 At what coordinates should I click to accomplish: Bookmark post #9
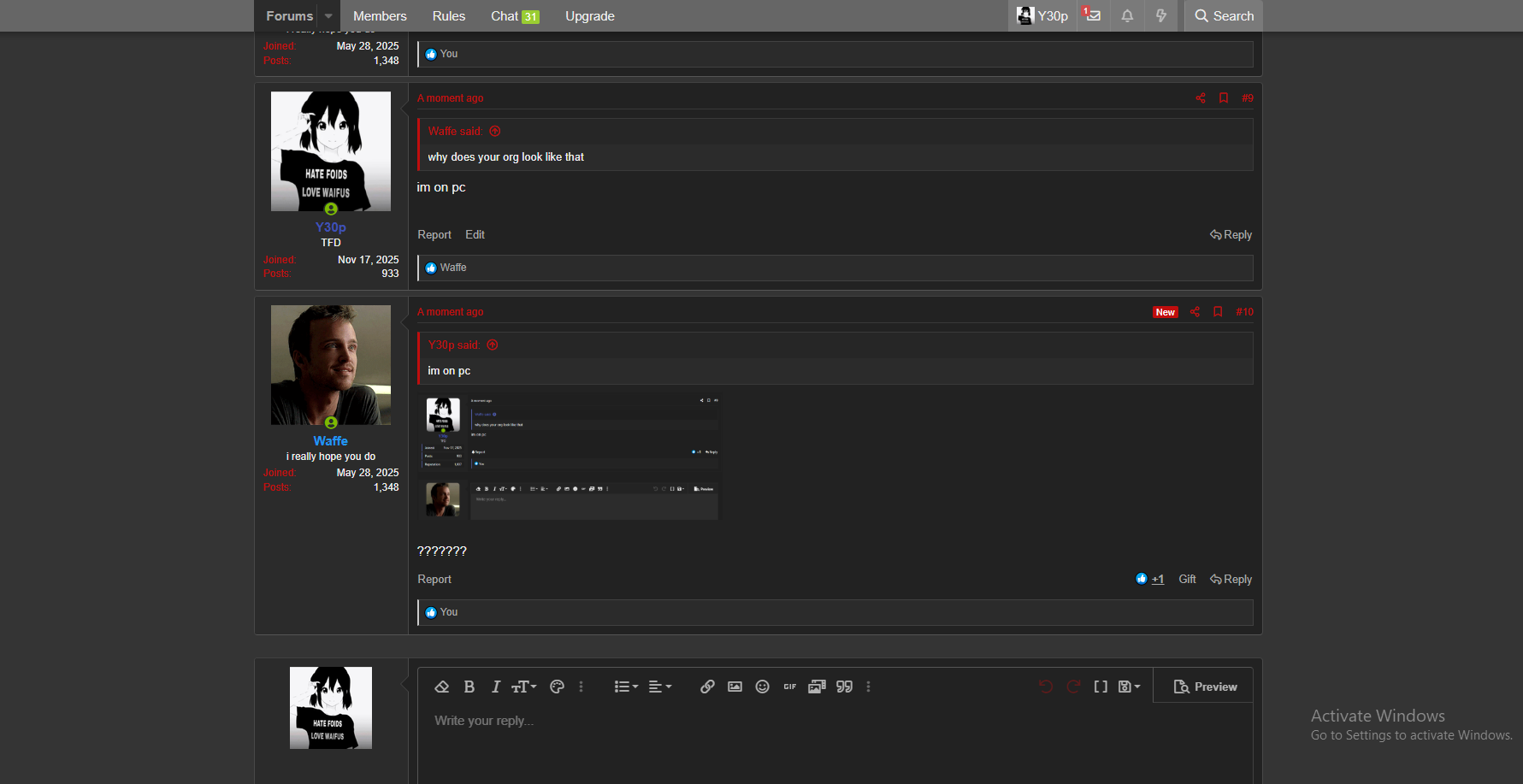(1224, 98)
